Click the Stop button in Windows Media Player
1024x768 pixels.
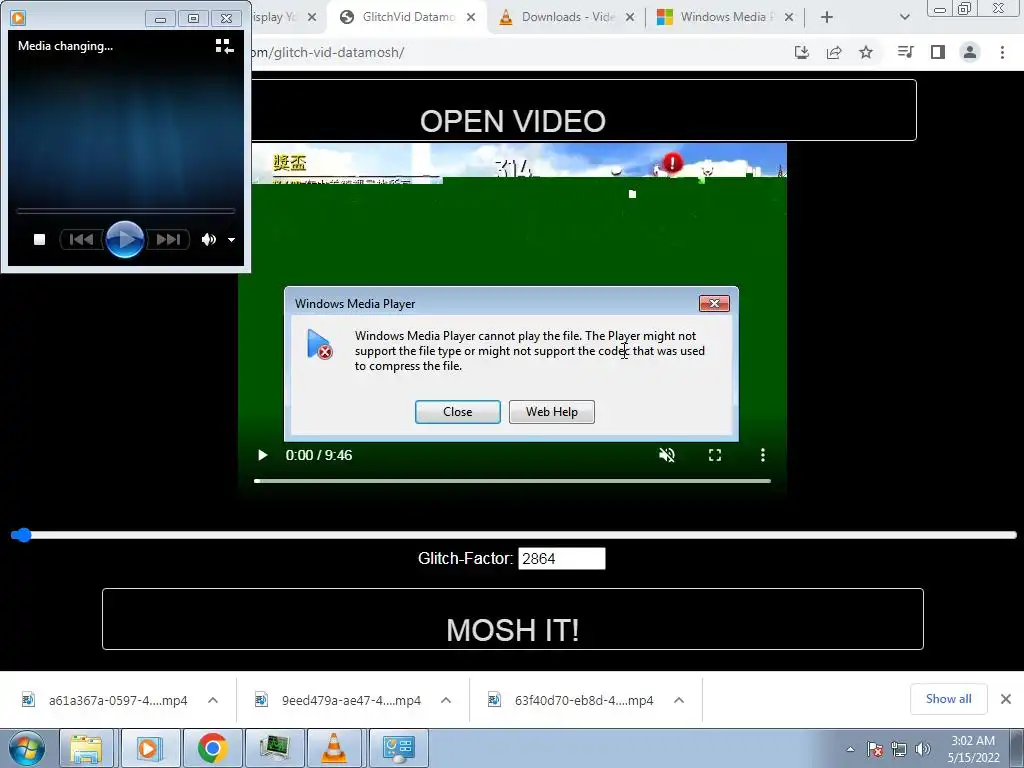click(39, 240)
